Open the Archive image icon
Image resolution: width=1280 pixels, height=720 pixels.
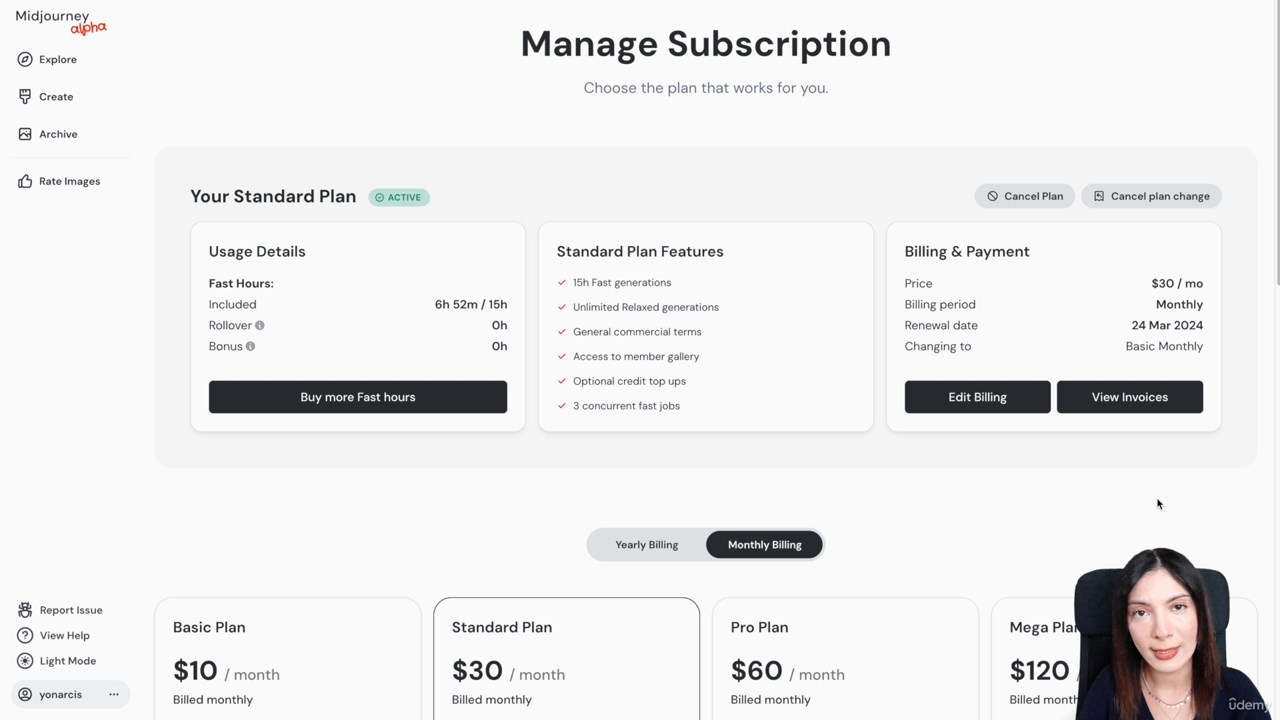click(25, 134)
